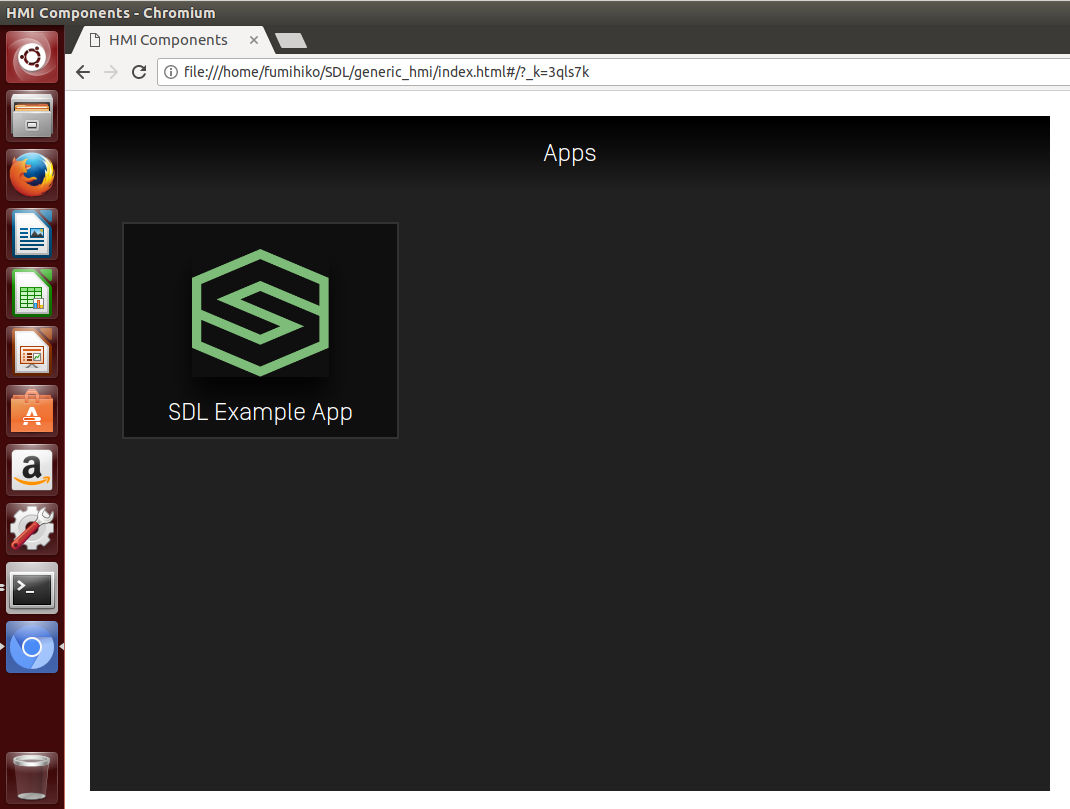Open the Trash from dock
Screen dimensions: 1070x809
[x=32, y=778]
